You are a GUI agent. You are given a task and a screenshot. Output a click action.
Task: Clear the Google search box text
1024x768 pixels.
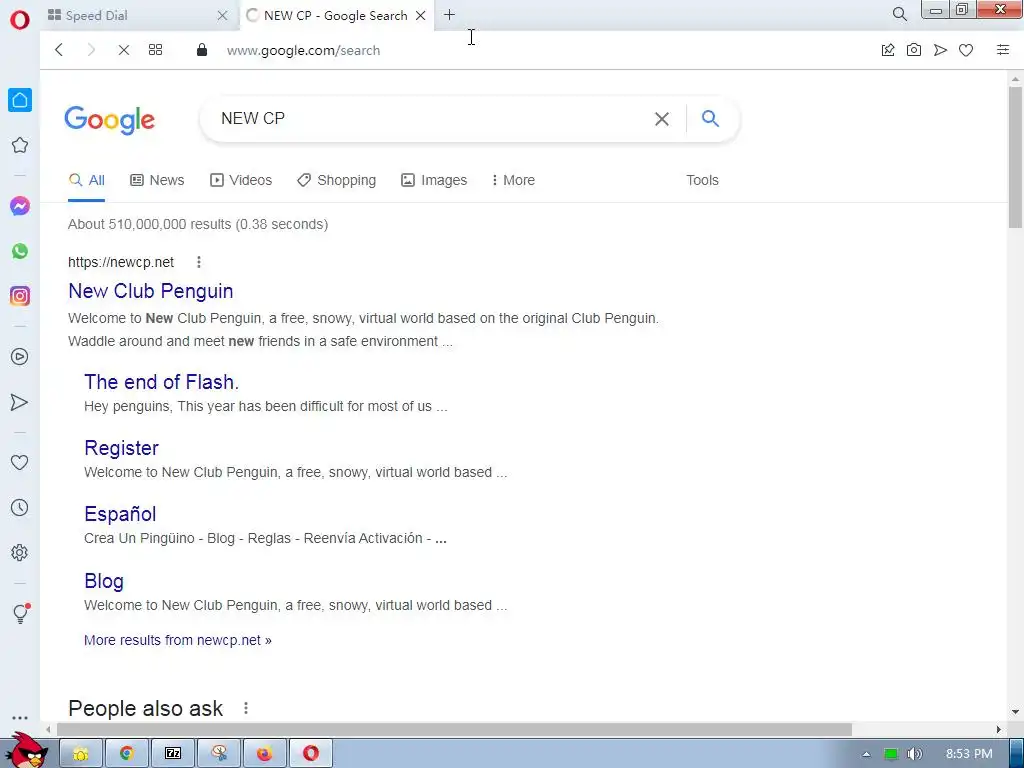coord(662,119)
